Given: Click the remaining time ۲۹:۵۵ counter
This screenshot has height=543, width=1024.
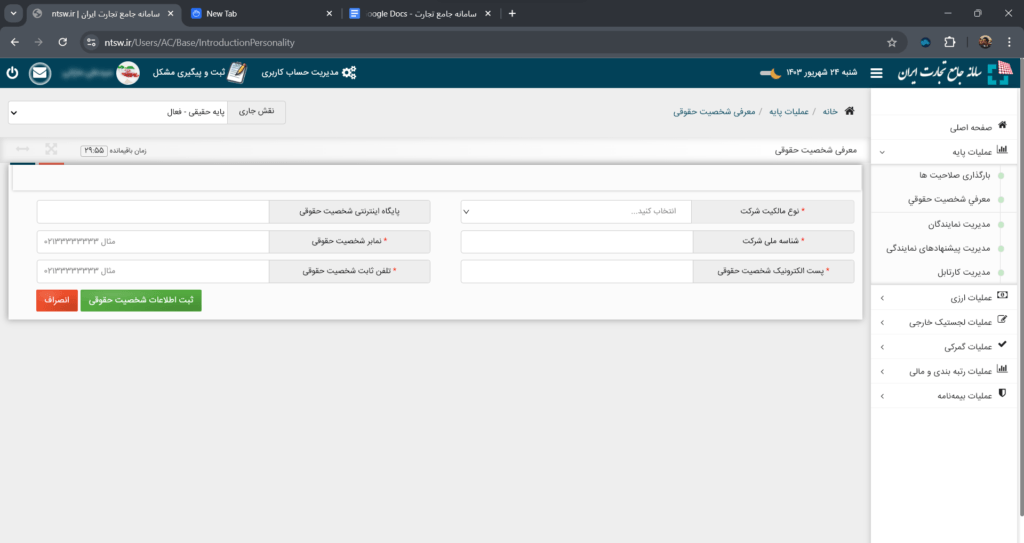Looking at the screenshot, I should pos(94,150).
